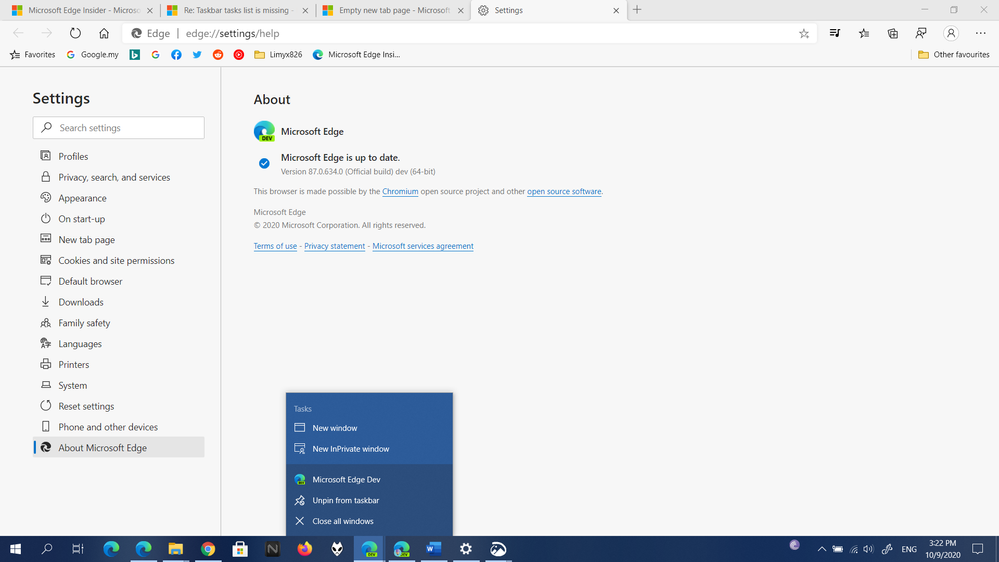Open the Action Center notifications
The image size is (999, 562).
978,549
